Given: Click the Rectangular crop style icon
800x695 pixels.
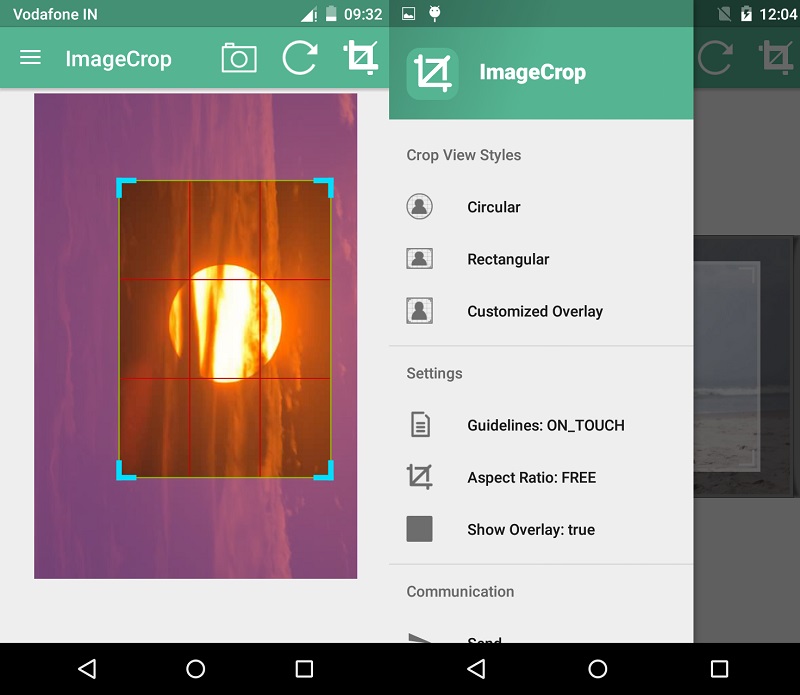Looking at the screenshot, I should pyautogui.click(x=420, y=259).
